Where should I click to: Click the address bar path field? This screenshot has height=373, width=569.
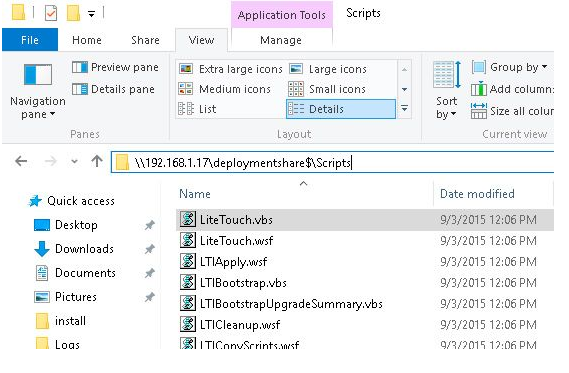(332, 163)
